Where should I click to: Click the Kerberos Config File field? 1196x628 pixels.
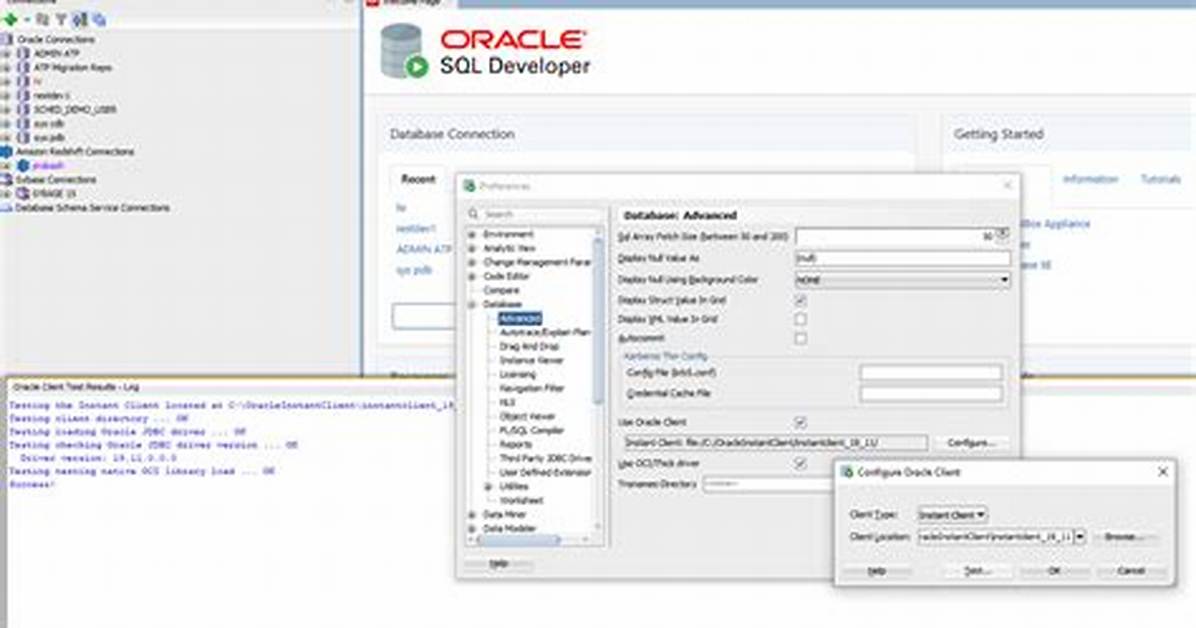(x=931, y=372)
